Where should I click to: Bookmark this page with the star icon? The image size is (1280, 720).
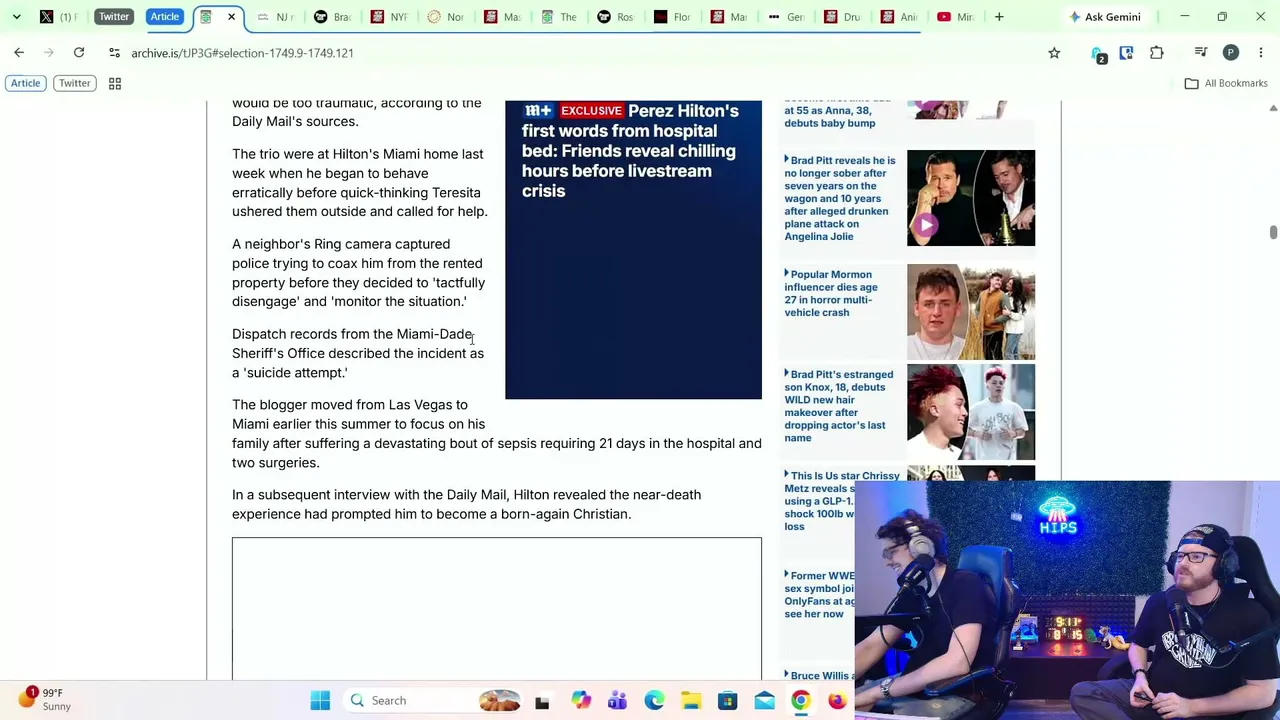pos(1054,53)
